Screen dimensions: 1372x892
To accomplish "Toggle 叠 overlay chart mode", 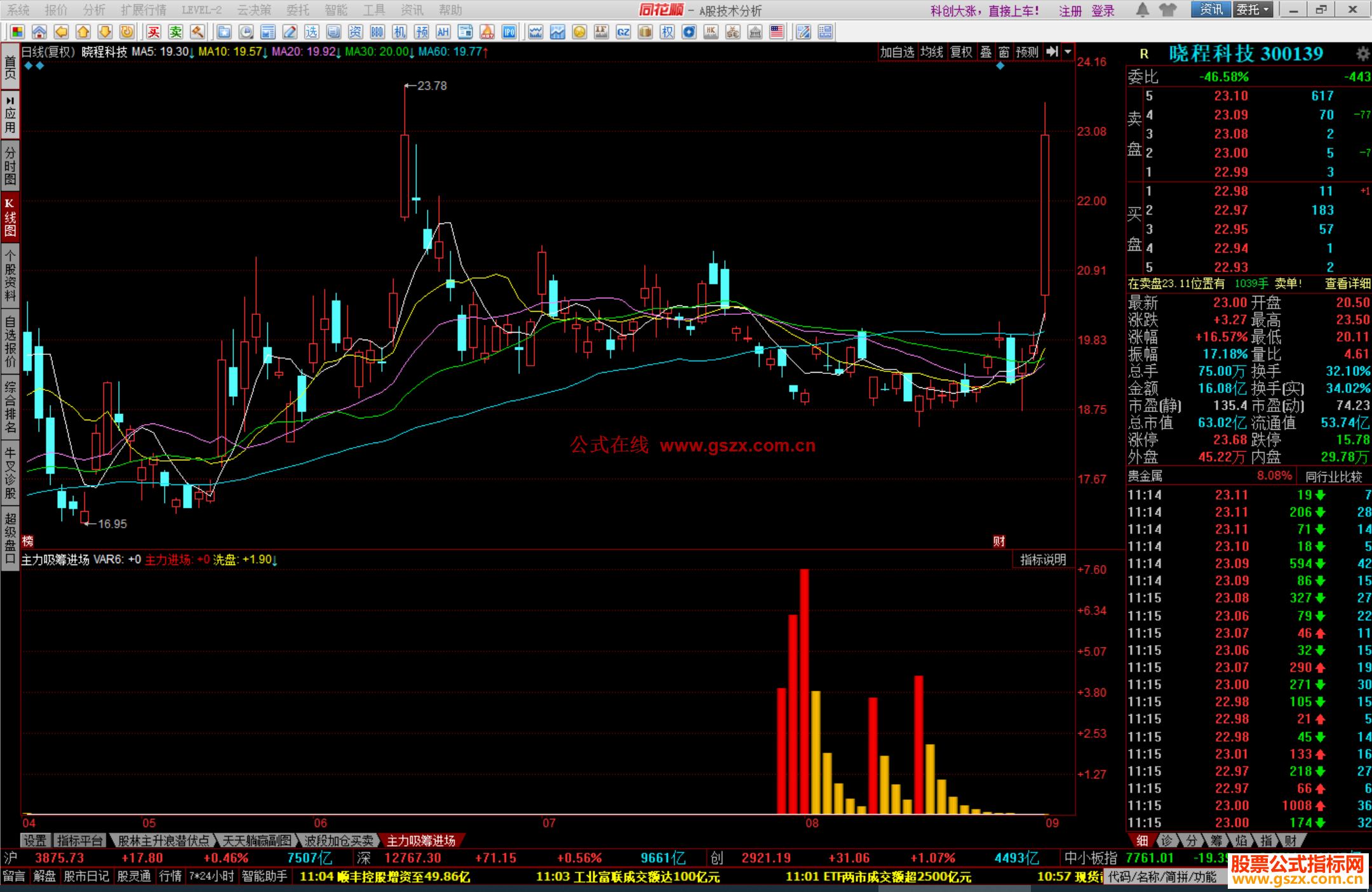I will click(985, 52).
